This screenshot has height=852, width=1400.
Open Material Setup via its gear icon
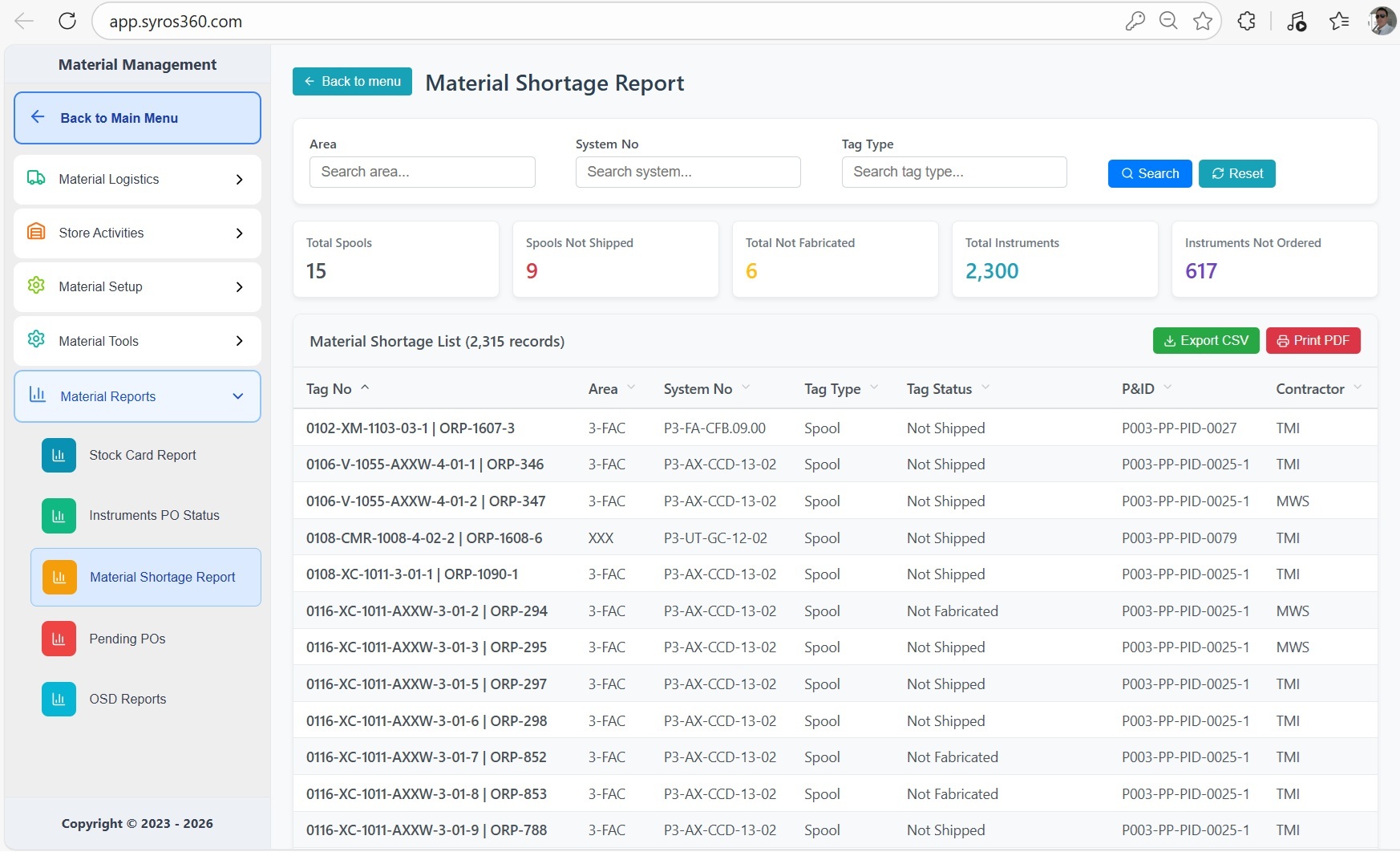(36, 286)
